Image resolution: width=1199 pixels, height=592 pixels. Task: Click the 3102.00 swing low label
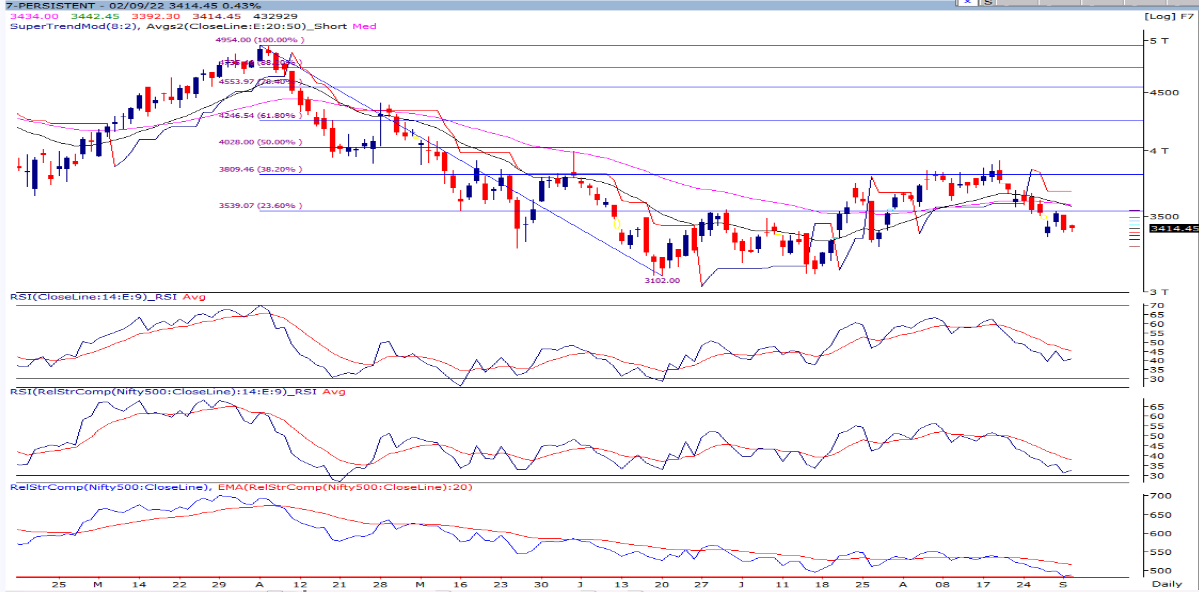tap(662, 281)
